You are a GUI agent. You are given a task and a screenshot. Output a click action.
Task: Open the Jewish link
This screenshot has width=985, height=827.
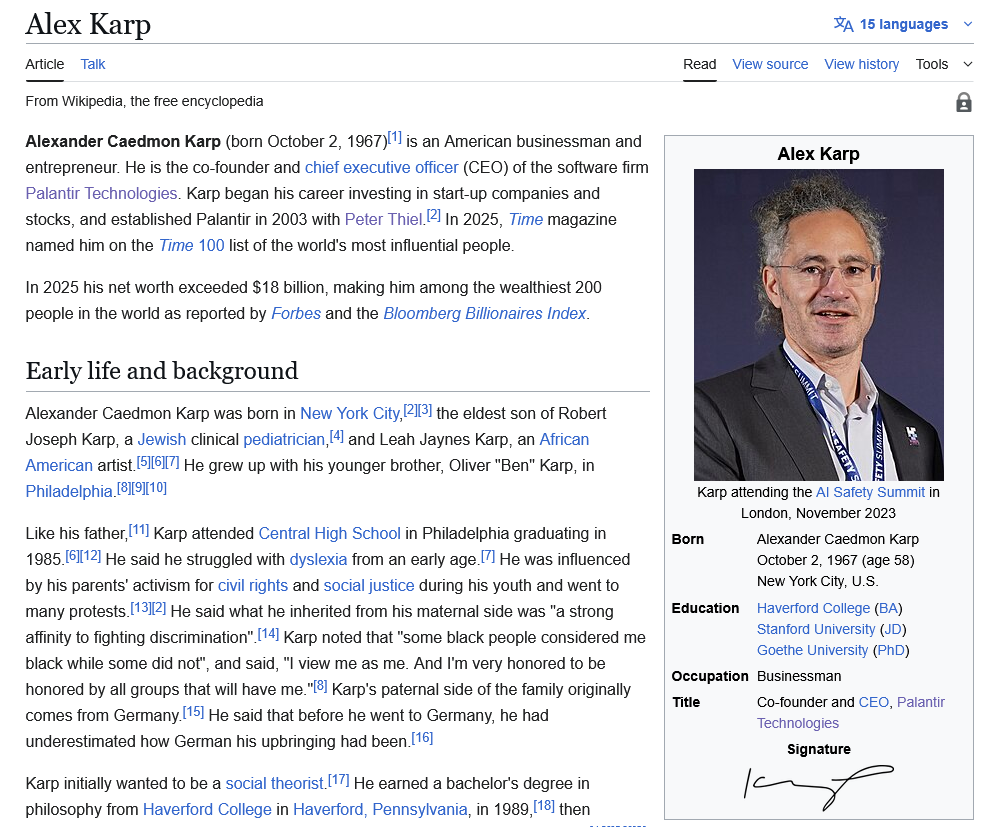(x=161, y=439)
